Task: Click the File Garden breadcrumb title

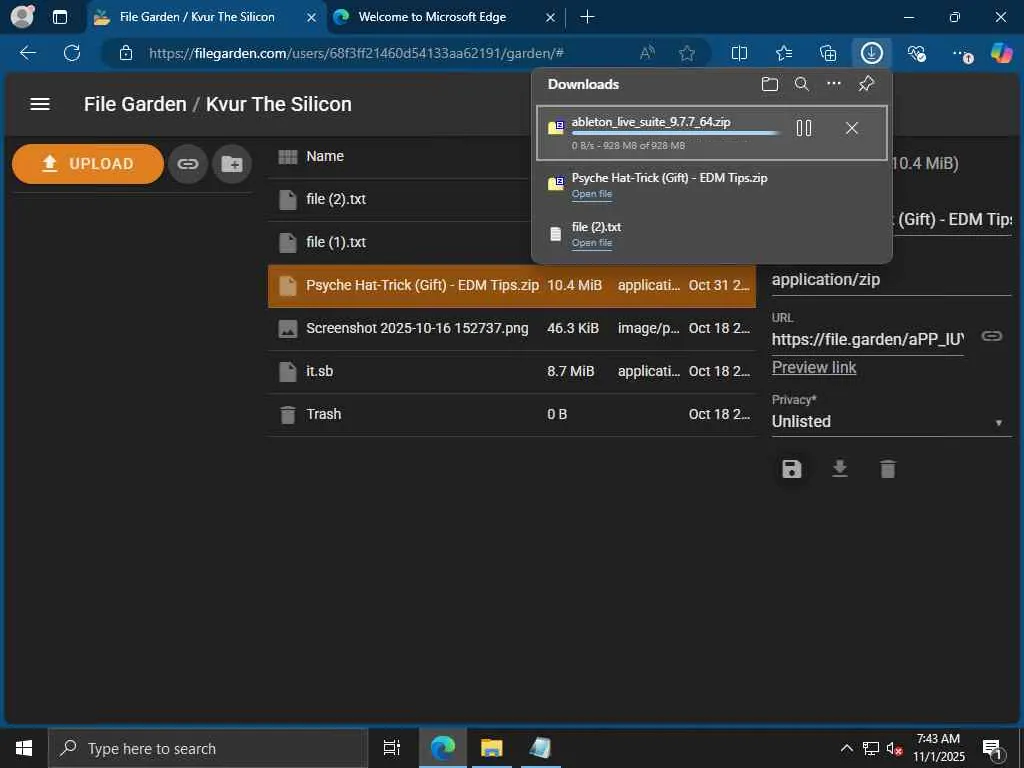Action: 135,104
